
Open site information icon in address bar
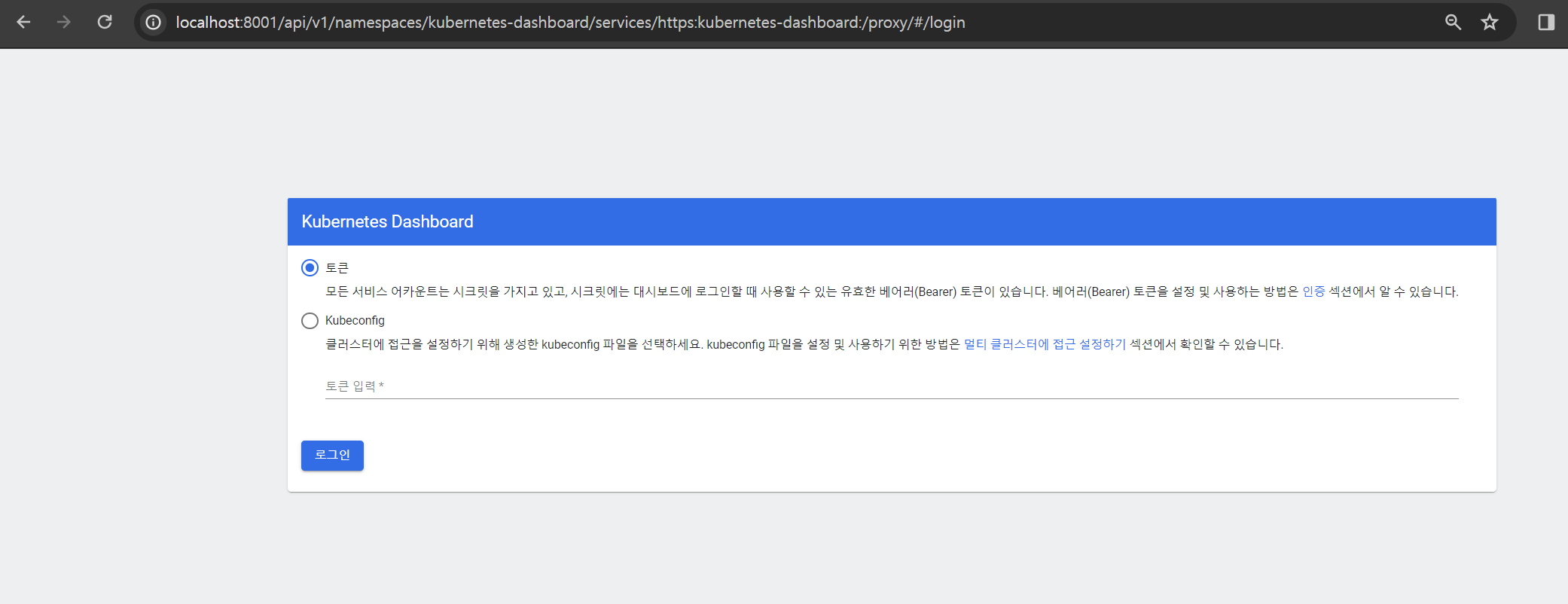point(154,23)
